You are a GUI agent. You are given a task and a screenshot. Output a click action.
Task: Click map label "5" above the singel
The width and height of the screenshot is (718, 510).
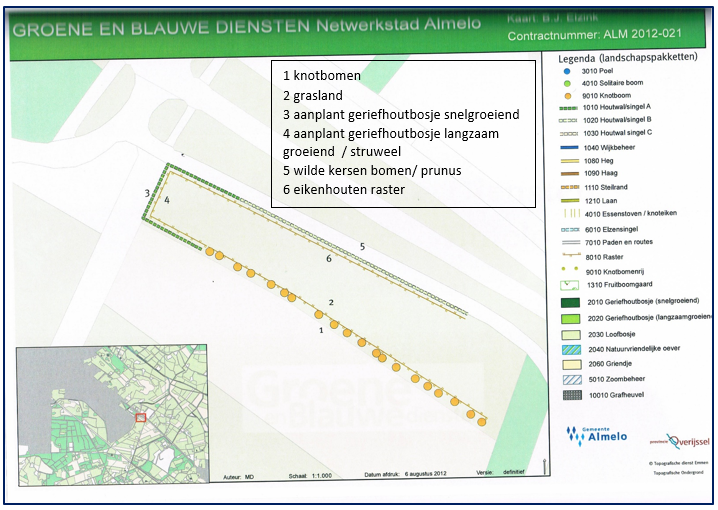point(362,247)
